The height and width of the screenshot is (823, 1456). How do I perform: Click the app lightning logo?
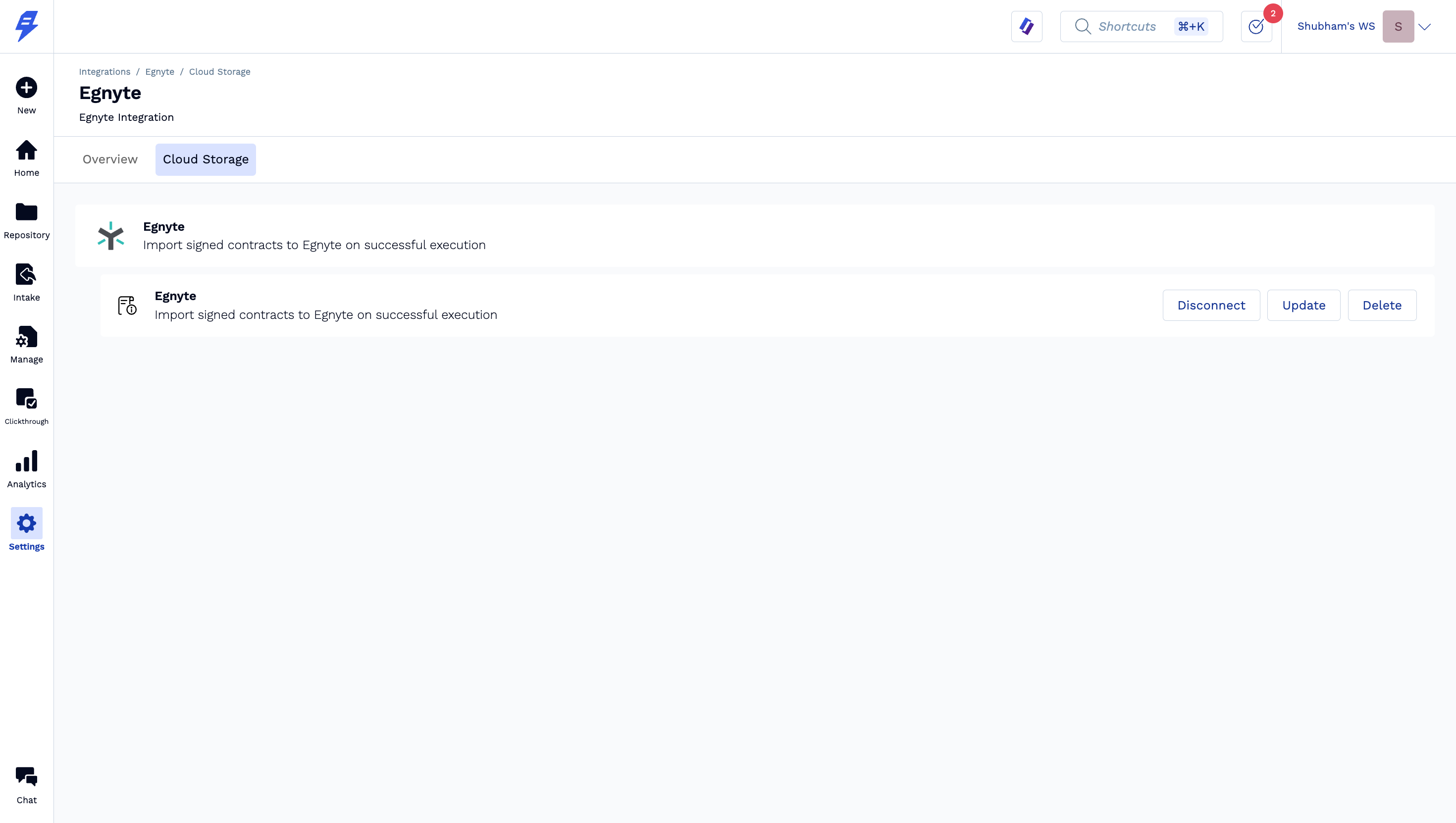point(27,27)
